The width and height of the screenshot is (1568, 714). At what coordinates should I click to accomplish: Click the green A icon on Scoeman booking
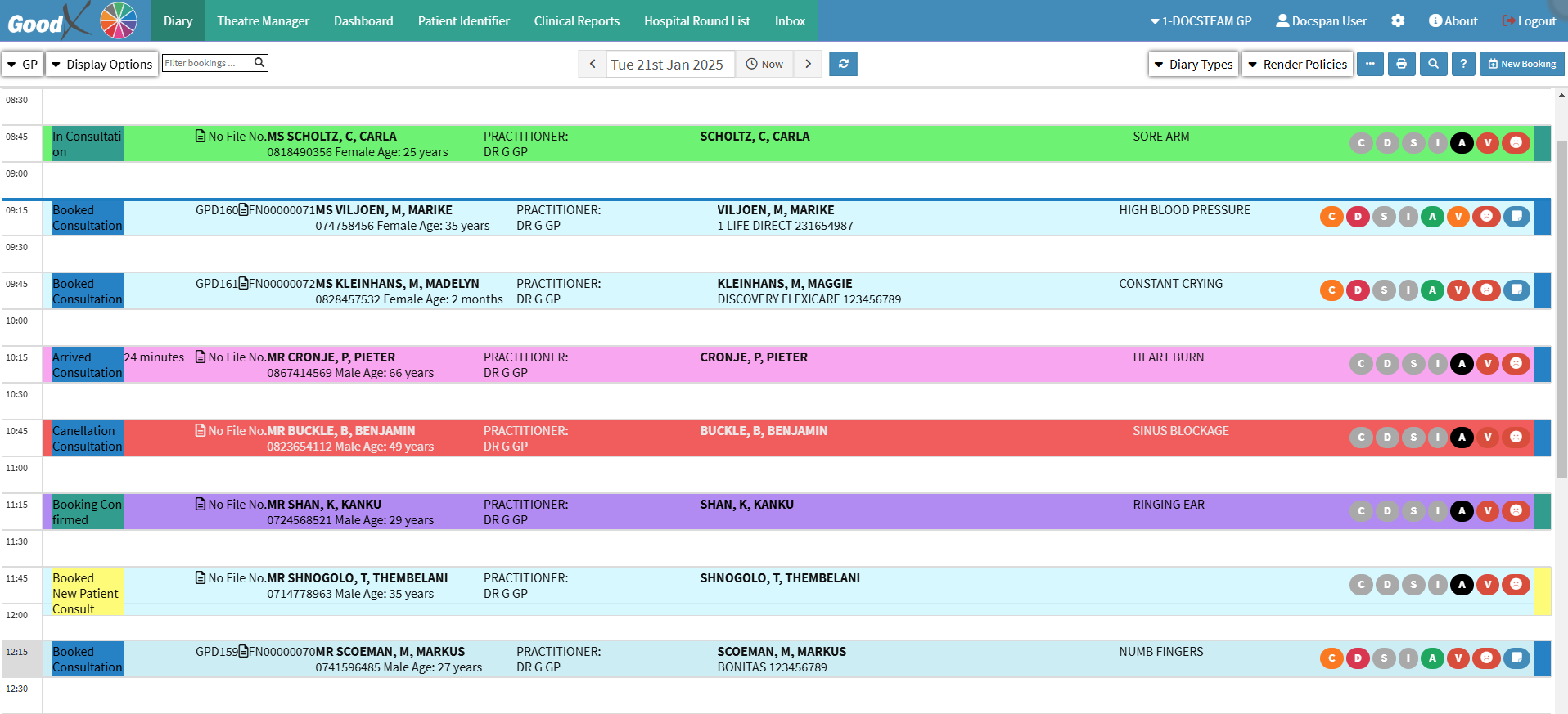pos(1432,658)
